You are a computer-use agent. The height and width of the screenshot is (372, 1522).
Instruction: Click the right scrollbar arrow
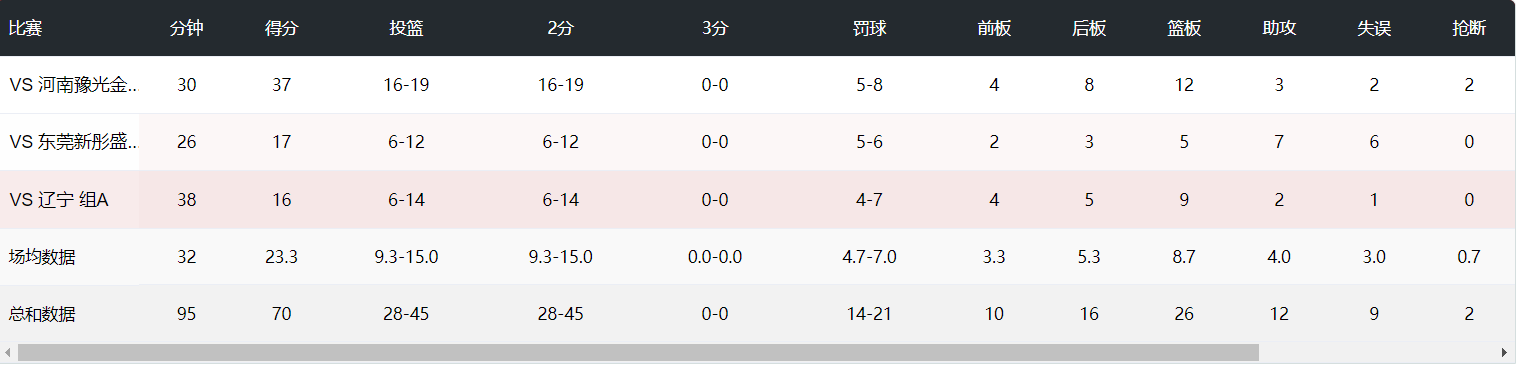(1504, 353)
